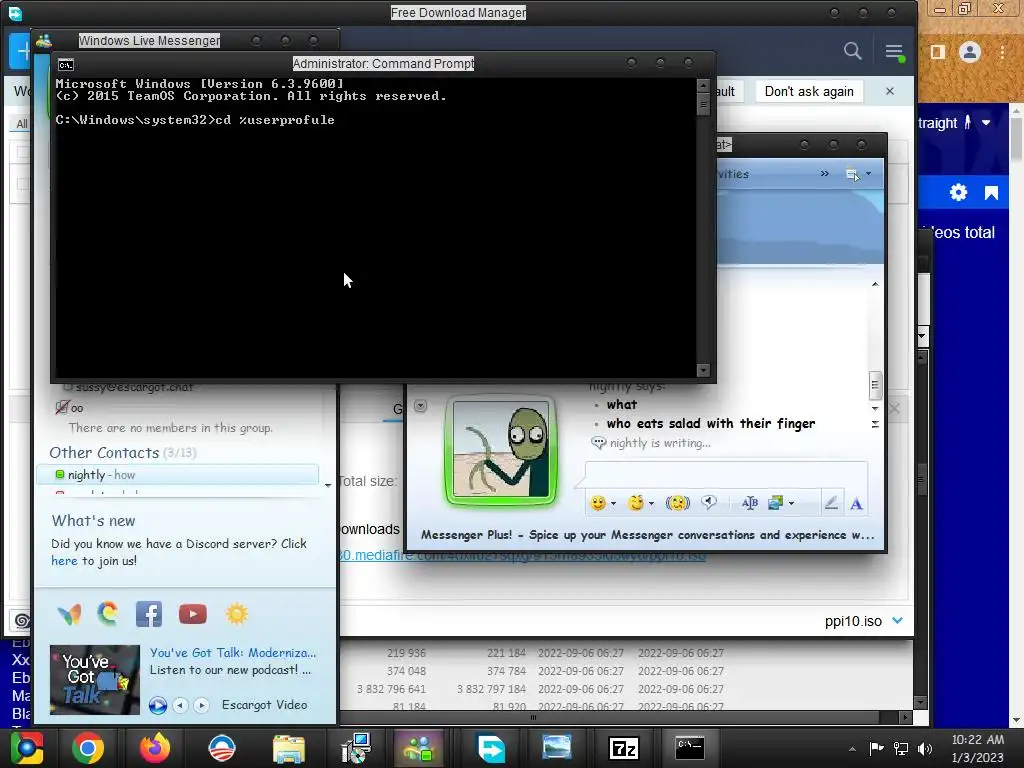This screenshot has height=768, width=1024.
Task: Open the You've Got Talk thumbnail
Action: (95, 679)
